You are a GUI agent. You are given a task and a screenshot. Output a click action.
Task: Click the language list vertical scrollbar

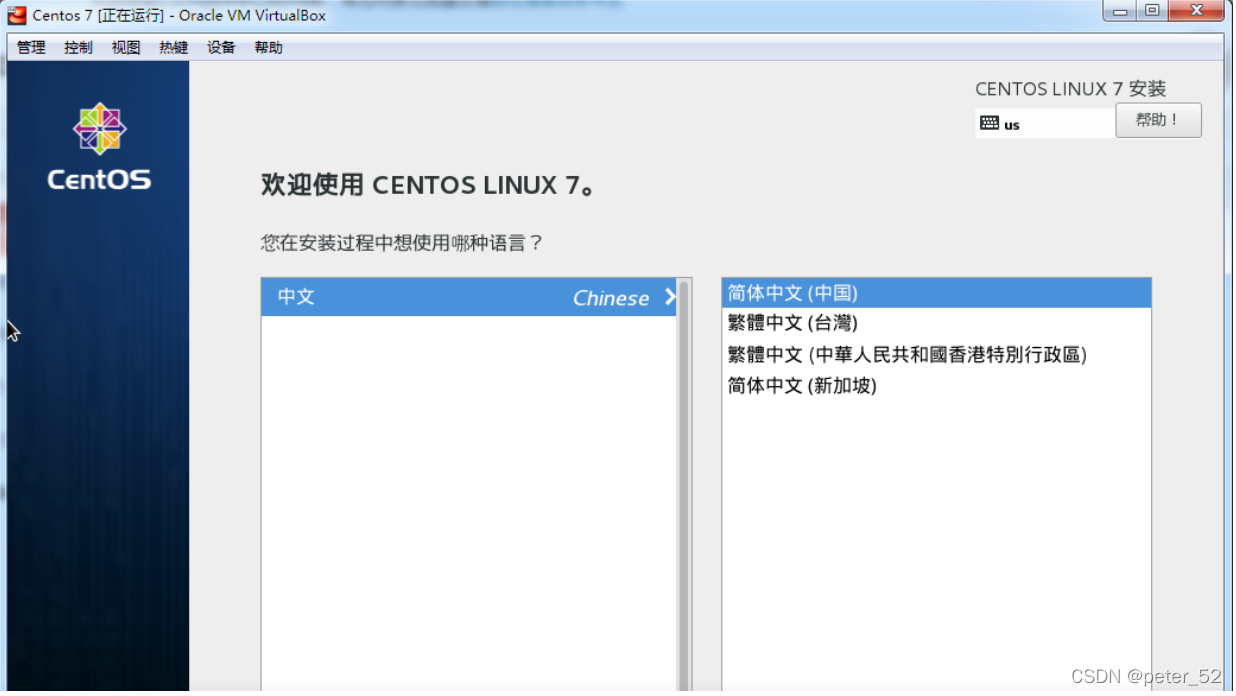click(x=684, y=485)
